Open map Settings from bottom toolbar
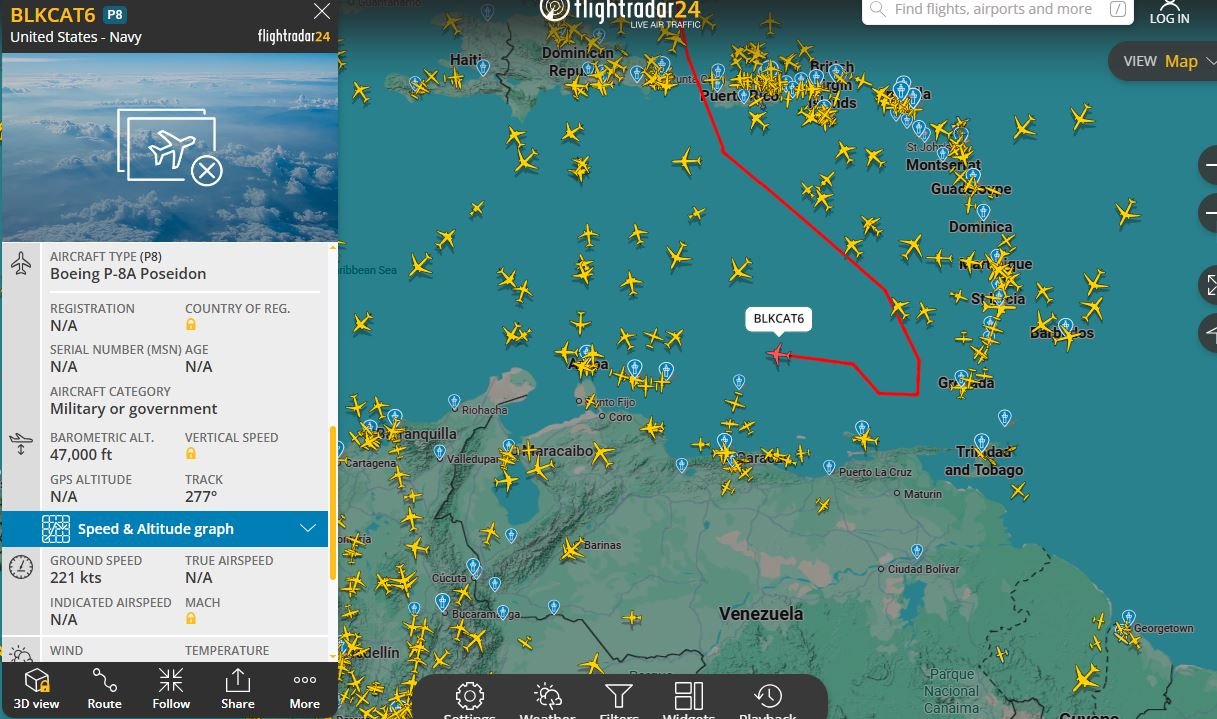Viewport: 1217px width, 719px height. click(469, 701)
